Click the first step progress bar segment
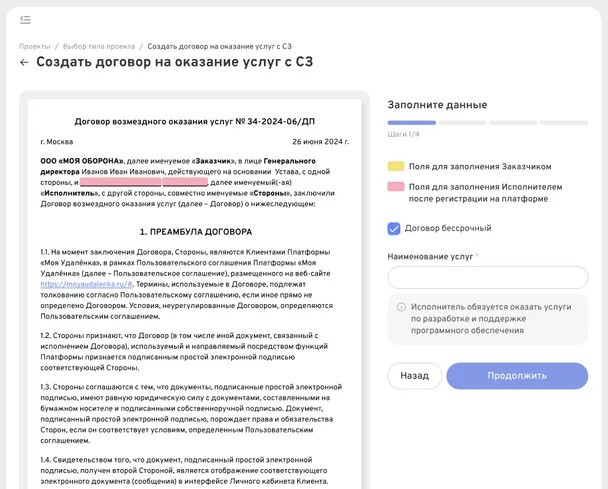The image size is (608, 489). pos(411,123)
